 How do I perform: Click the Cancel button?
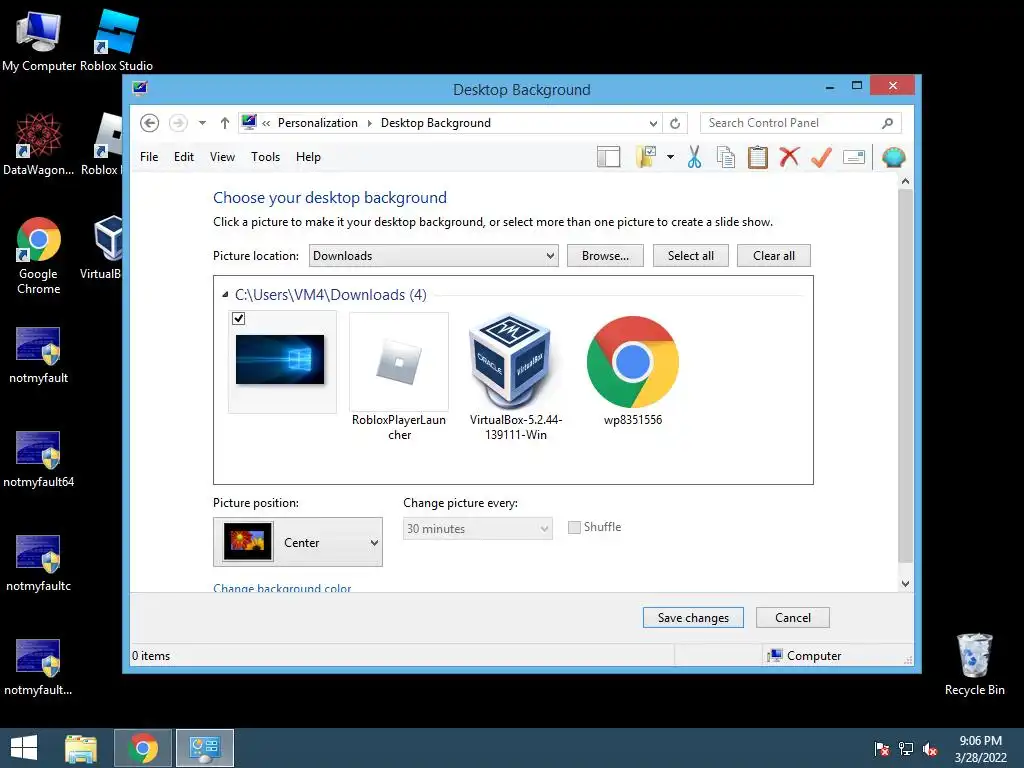coord(793,618)
